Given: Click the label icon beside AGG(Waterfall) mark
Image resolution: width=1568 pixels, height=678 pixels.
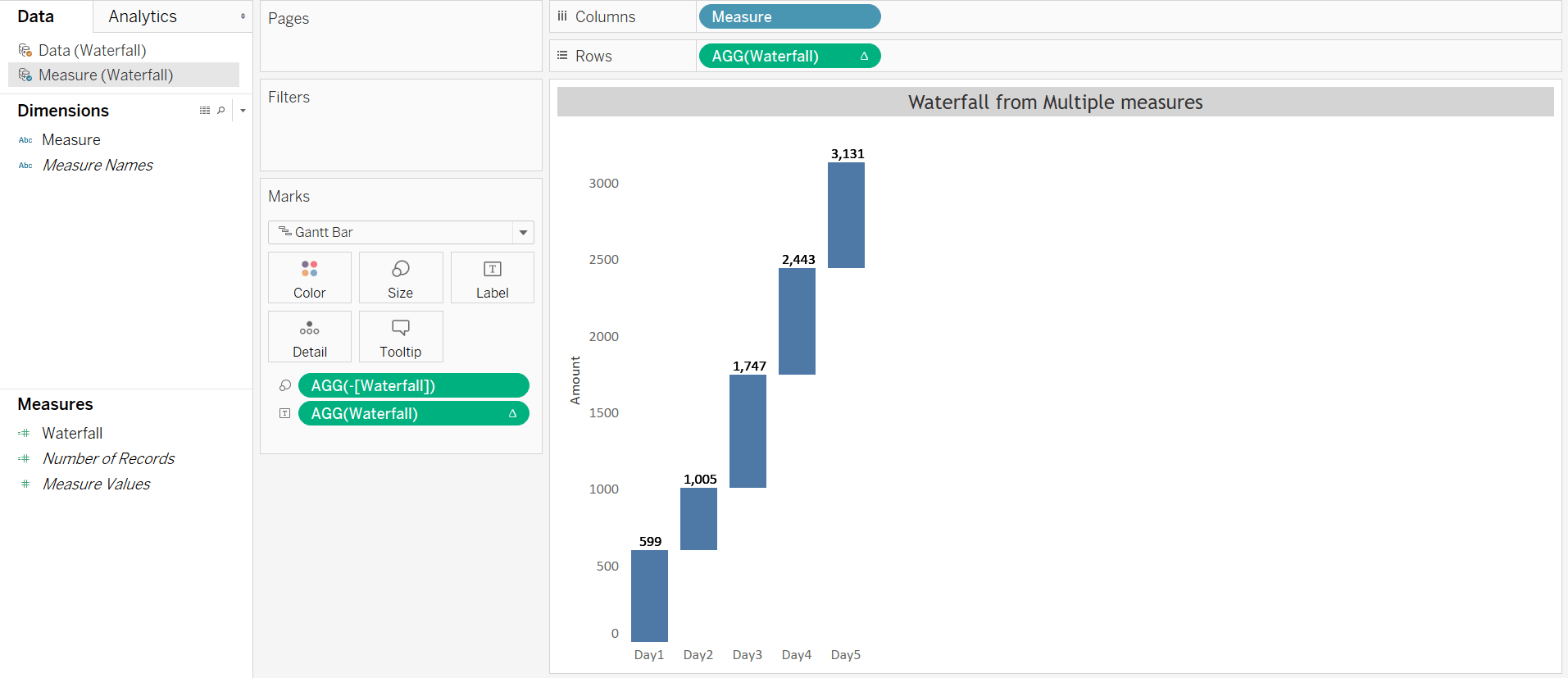Looking at the screenshot, I should (x=285, y=413).
